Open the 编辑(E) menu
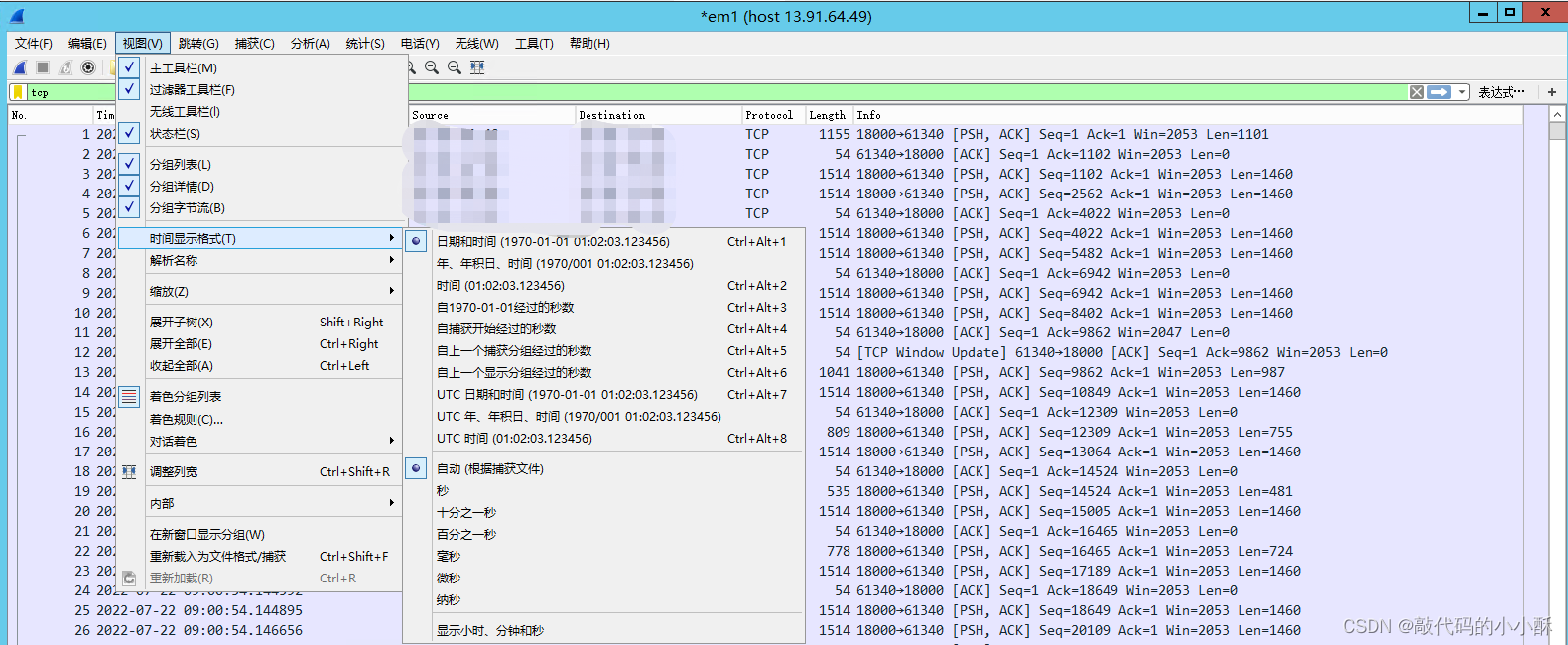The height and width of the screenshot is (645, 1568). pos(87,44)
